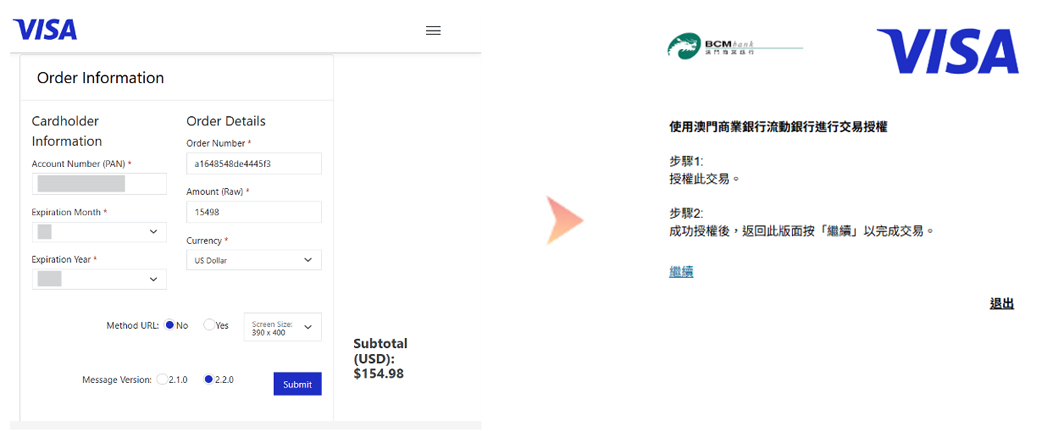This screenshot has width=1043, height=431.
Task: Click the 退出 exit link
Action: (1001, 303)
